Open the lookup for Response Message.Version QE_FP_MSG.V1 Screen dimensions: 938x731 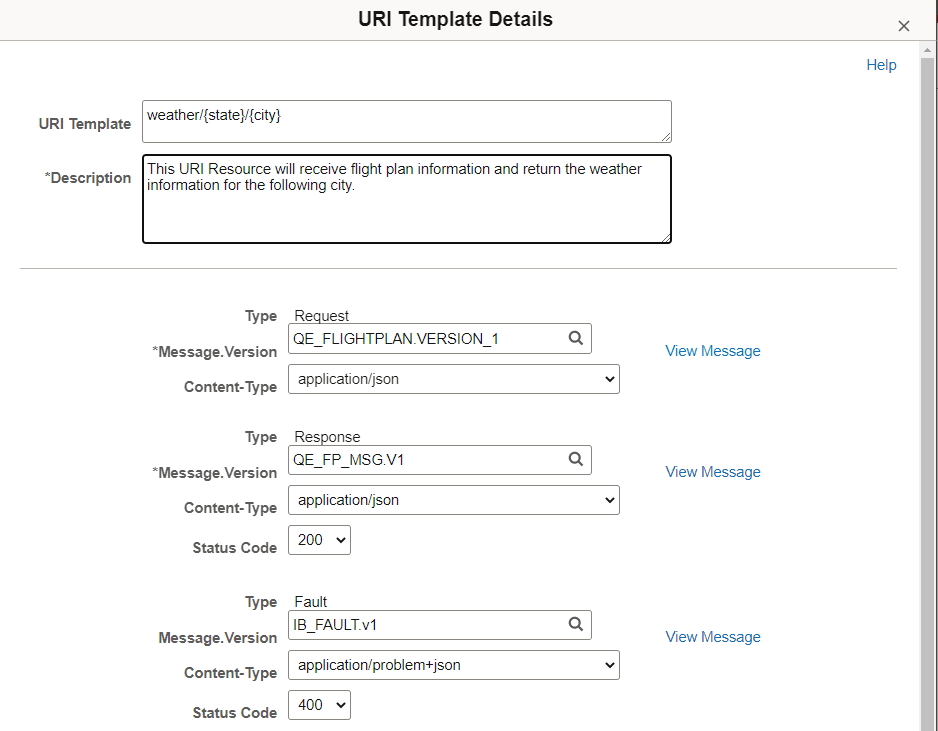point(576,459)
